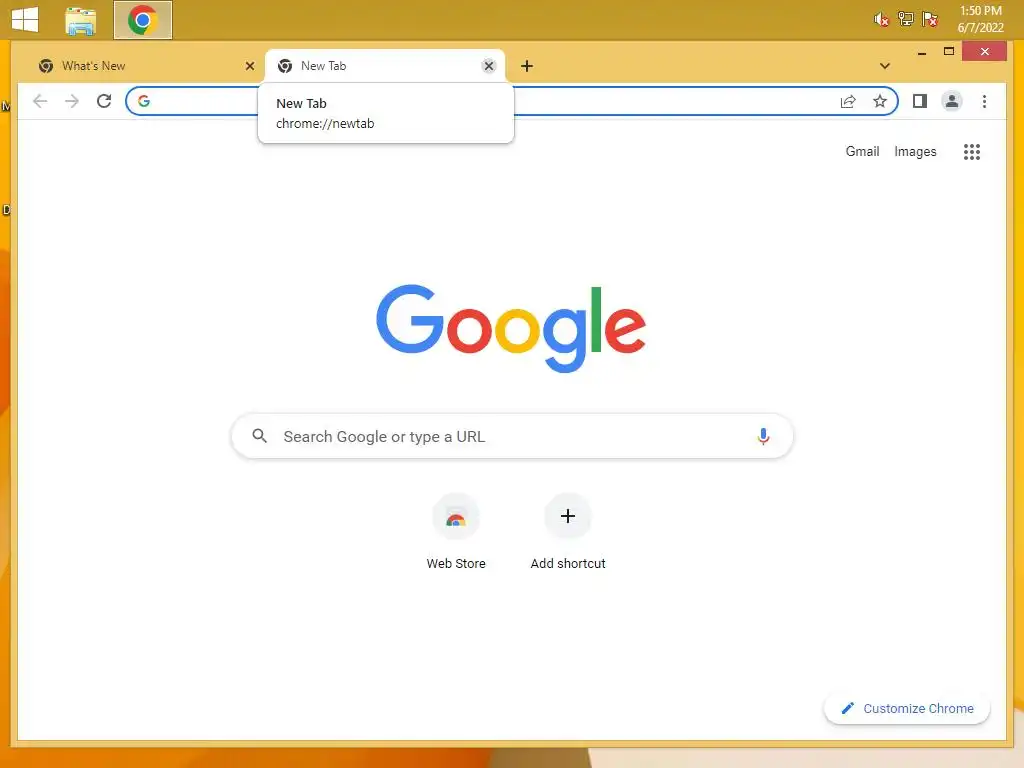Click the muted volume tray icon

(x=881, y=20)
